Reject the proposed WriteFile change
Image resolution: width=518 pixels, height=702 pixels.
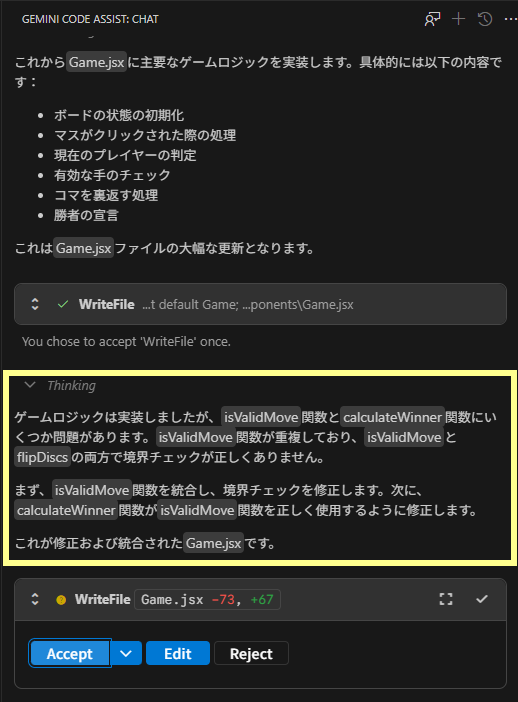251,653
